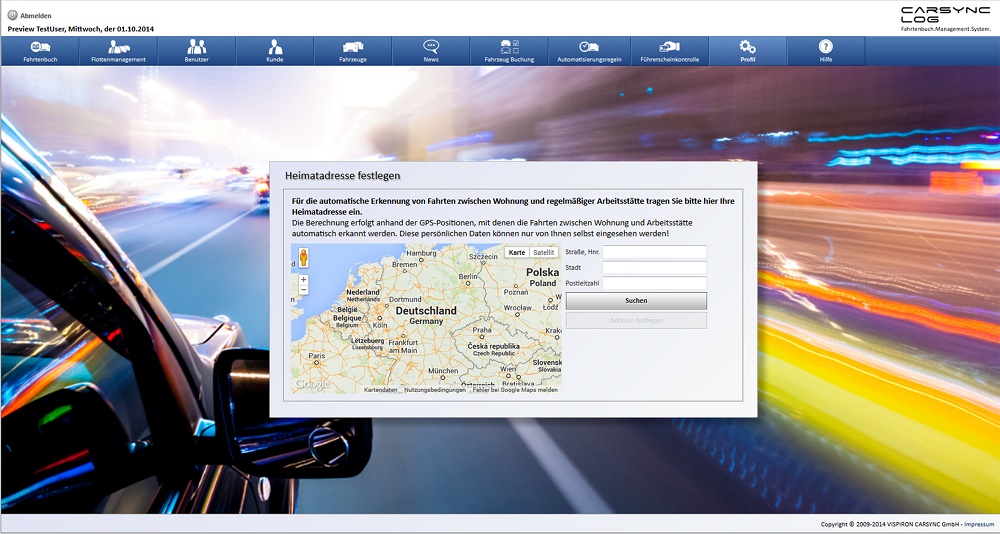Image resolution: width=1000 pixels, height=534 pixels.
Task: Switch map to Karte view
Action: (x=517, y=253)
